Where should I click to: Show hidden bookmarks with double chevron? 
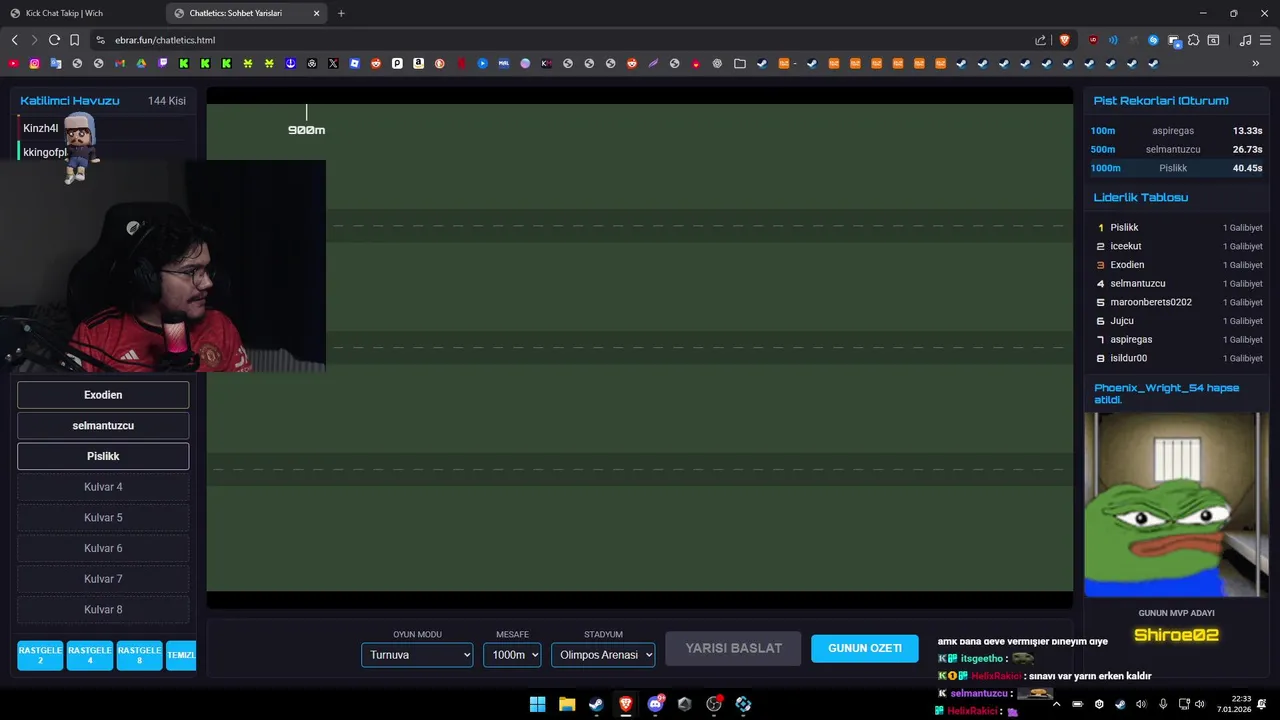pos(1255,63)
